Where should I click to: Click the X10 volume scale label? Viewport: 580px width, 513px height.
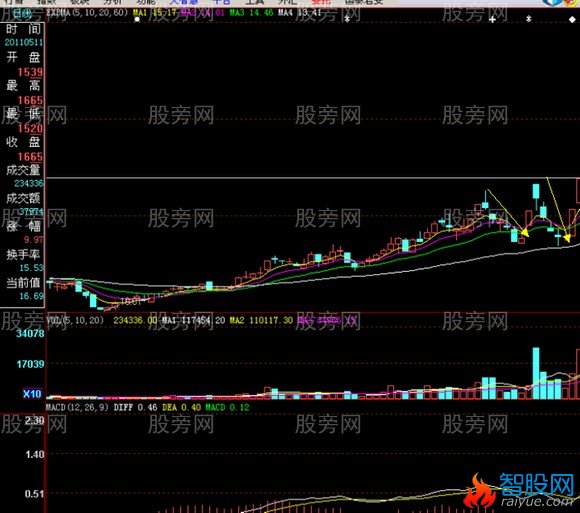[x=32, y=394]
